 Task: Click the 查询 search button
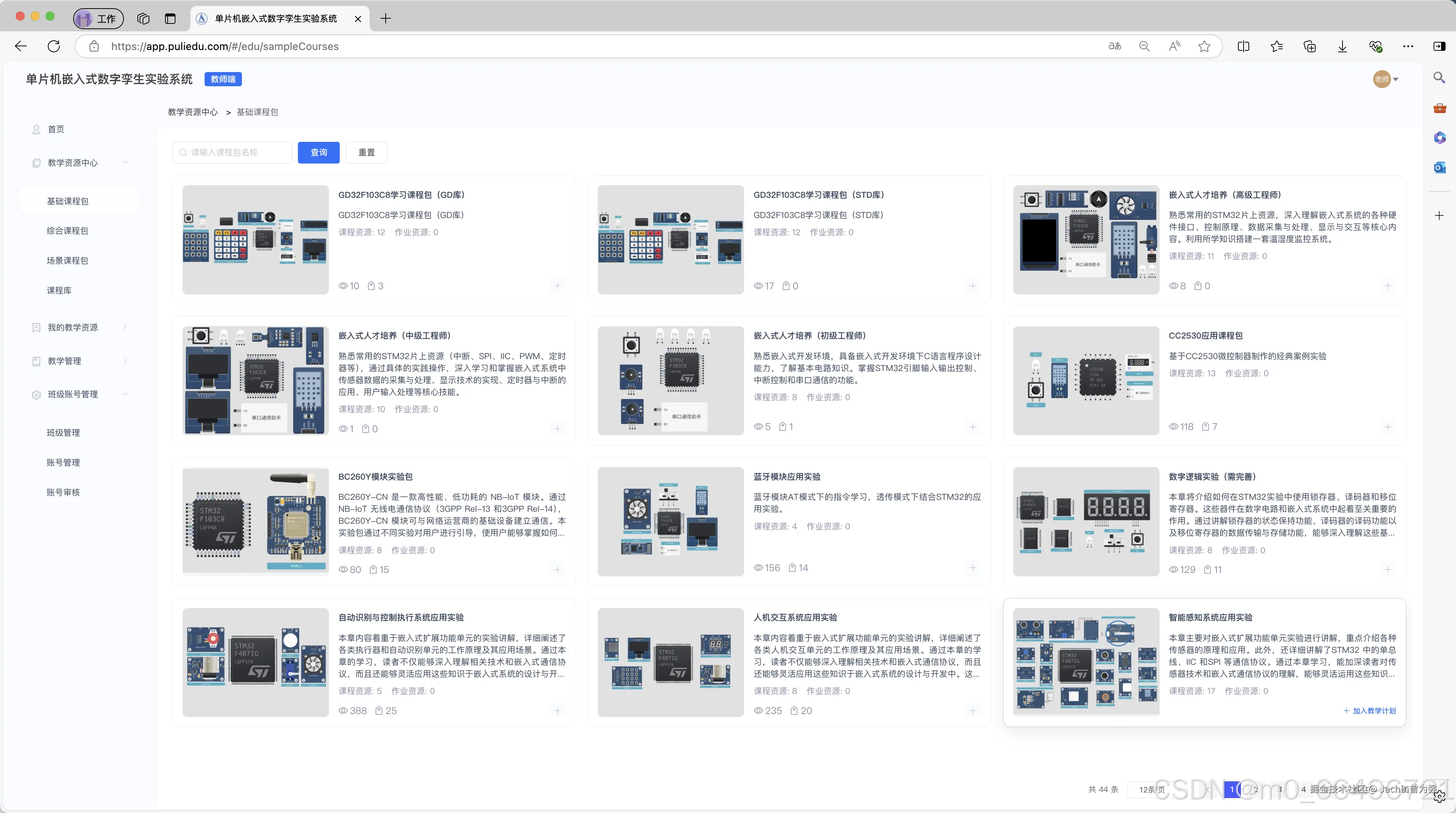pyautogui.click(x=318, y=153)
